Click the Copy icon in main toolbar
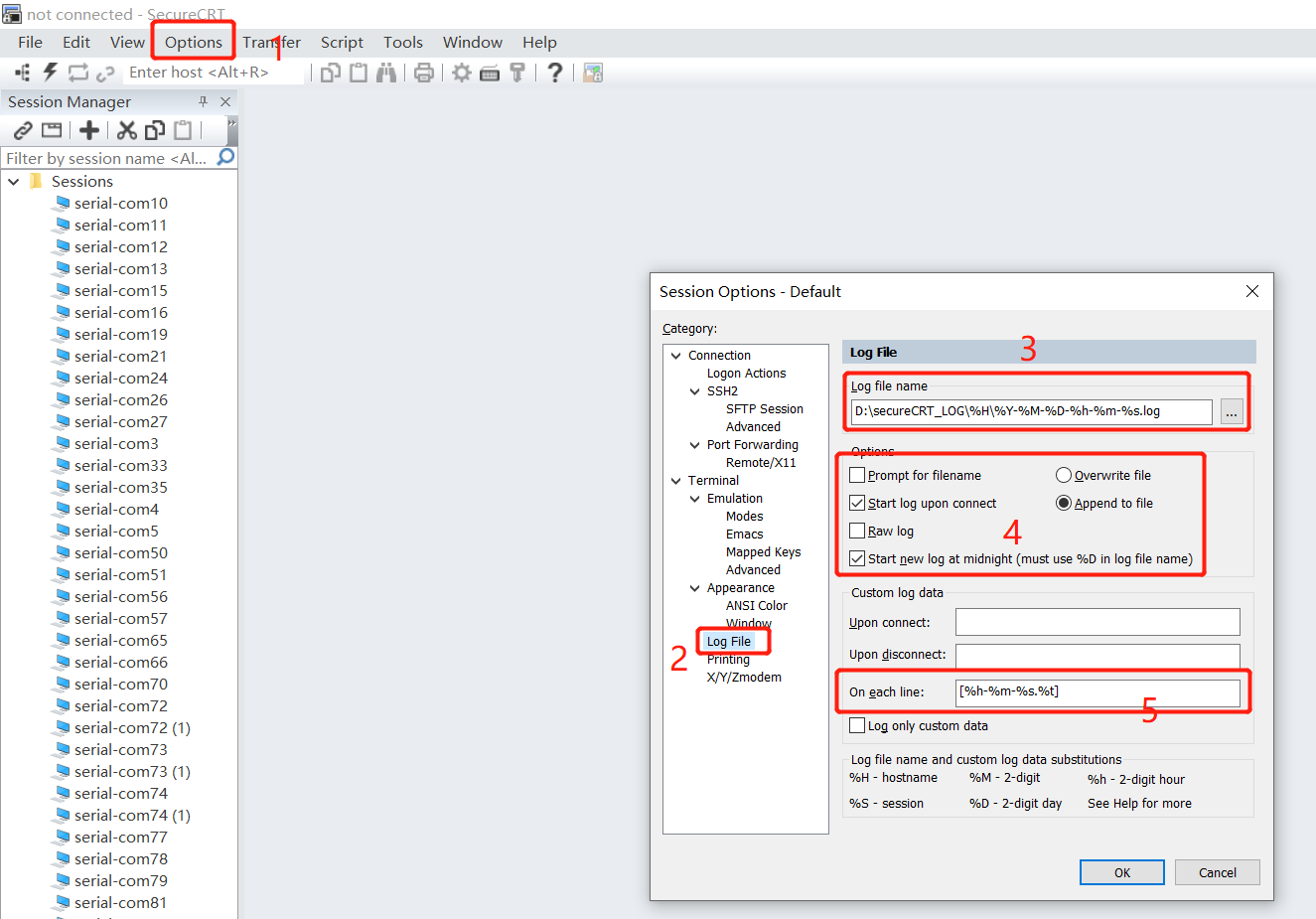The height and width of the screenshot is (919, 1316). point(331,73)
